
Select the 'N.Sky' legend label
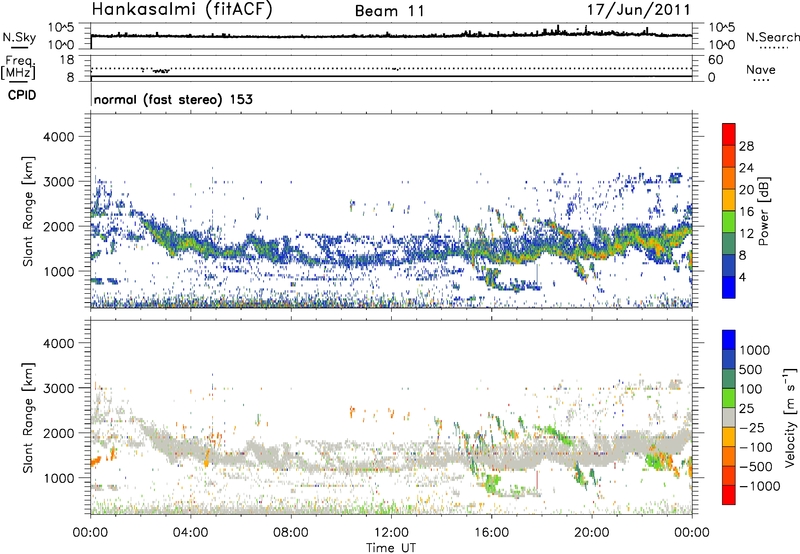19,37
